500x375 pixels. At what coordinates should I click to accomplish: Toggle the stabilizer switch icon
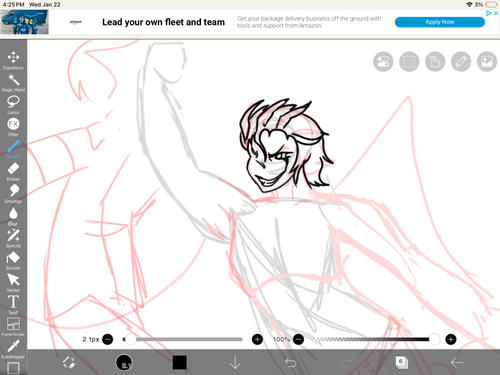click(383, 62)
